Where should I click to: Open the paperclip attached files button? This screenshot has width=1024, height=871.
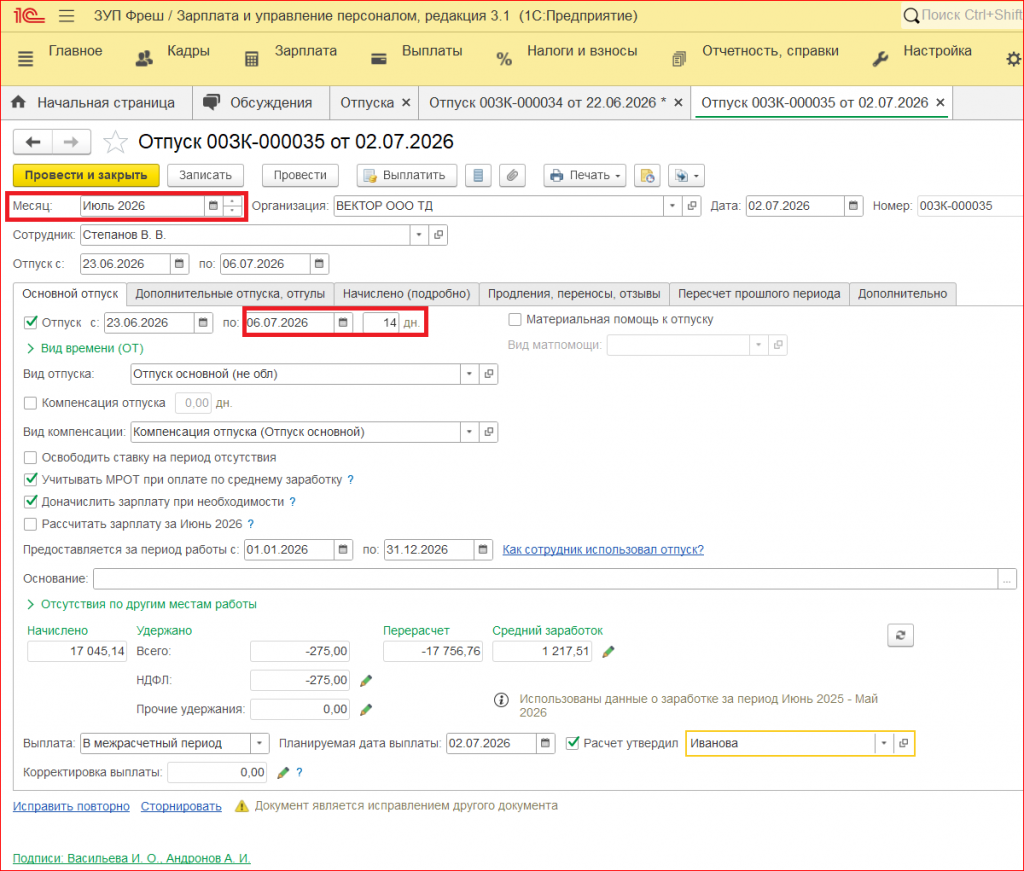[512, 175]
